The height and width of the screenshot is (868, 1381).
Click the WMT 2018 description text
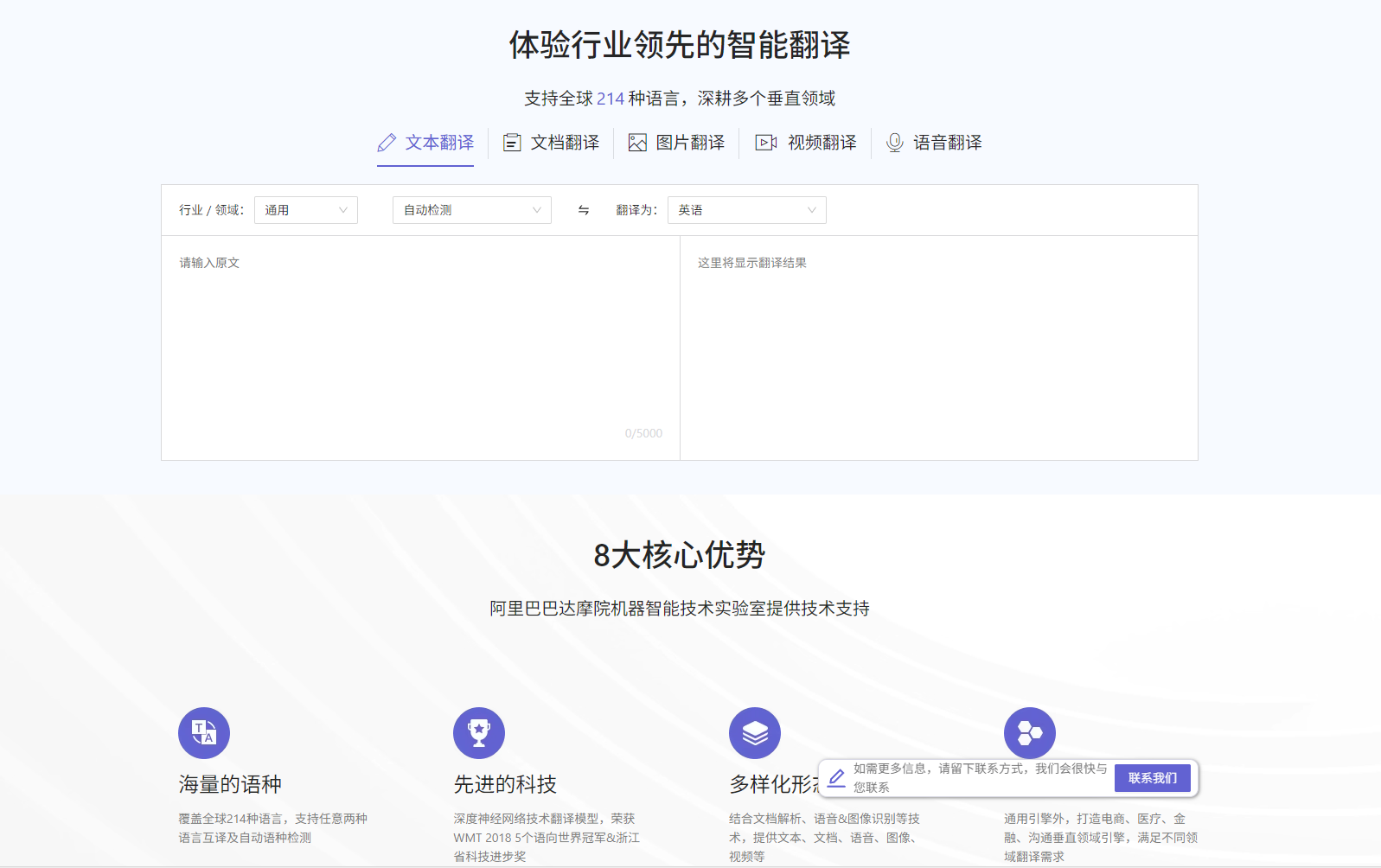(547, 838)
